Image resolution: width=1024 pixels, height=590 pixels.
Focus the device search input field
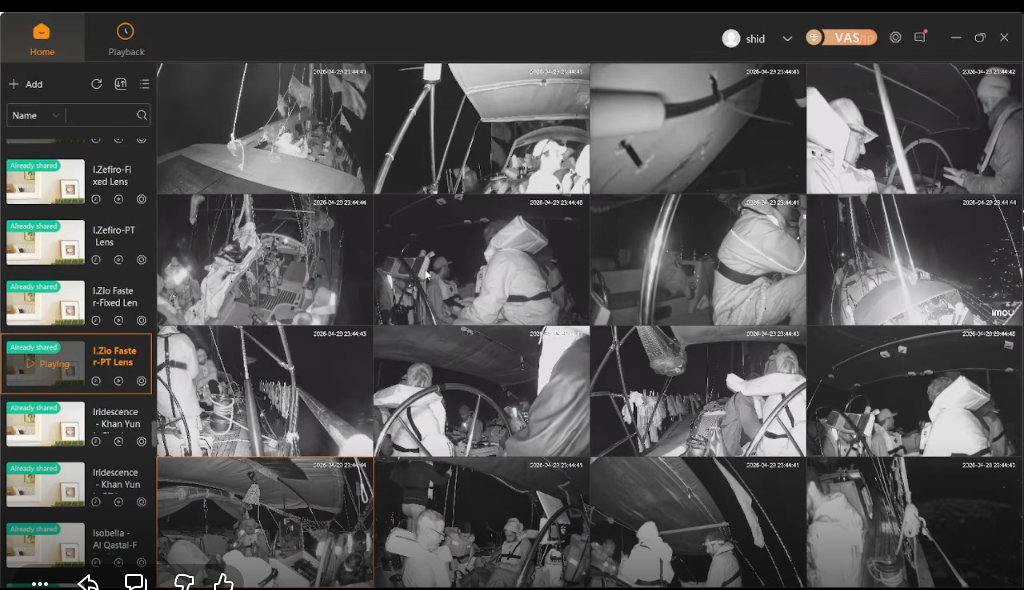point(101,116)
